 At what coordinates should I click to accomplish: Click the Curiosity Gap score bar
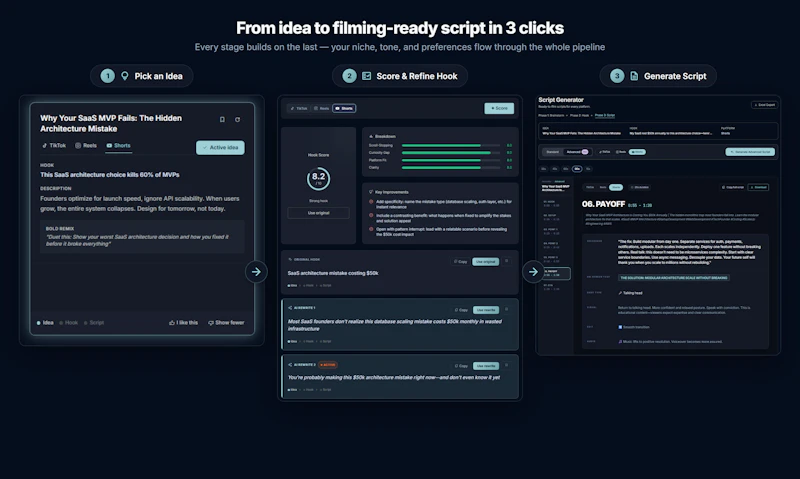click(x=451, y=153)
